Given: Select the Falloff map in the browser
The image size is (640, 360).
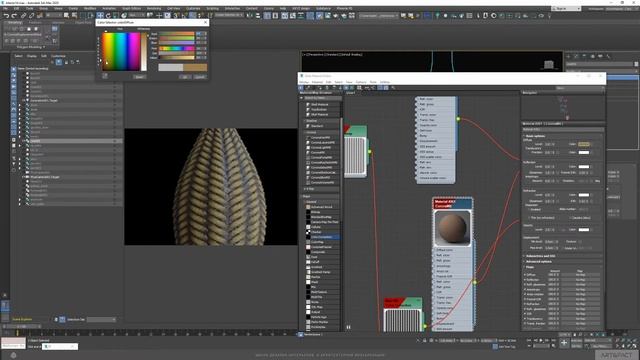Looking at the screenshot, I should (x=315, y=262).
